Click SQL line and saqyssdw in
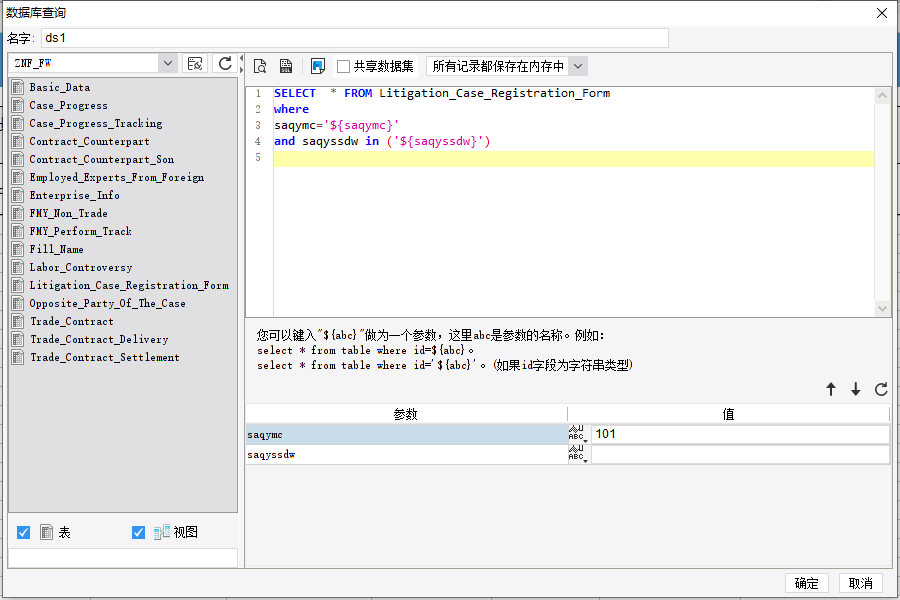The width and height of the screenshot is (900, 600). [x=382, y=141]
